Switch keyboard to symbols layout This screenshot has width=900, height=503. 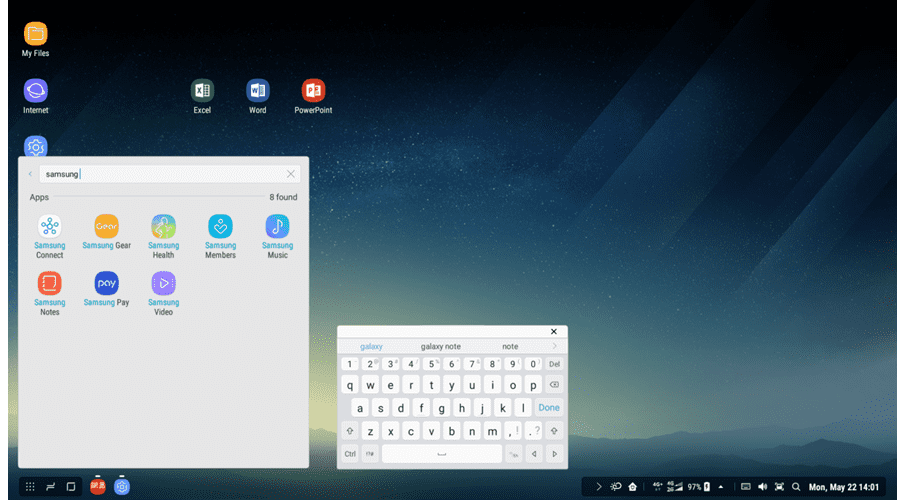(x=370, y=454)
